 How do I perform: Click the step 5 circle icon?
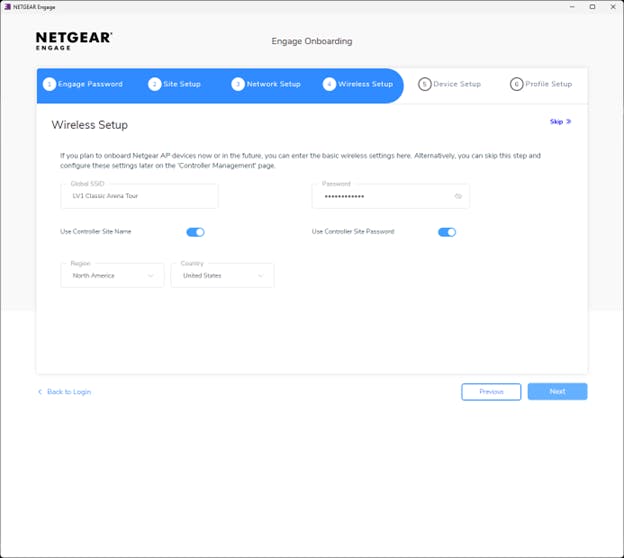coord(425,85)
